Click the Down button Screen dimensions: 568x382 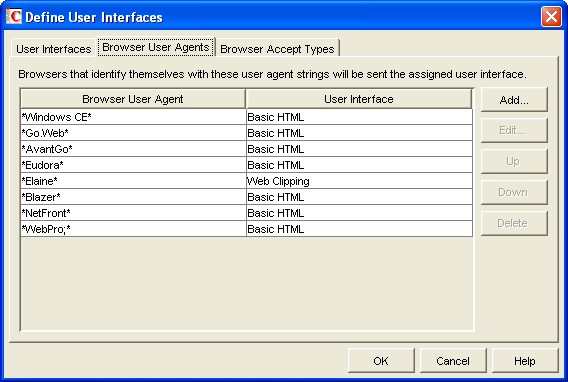pos(514,192)
